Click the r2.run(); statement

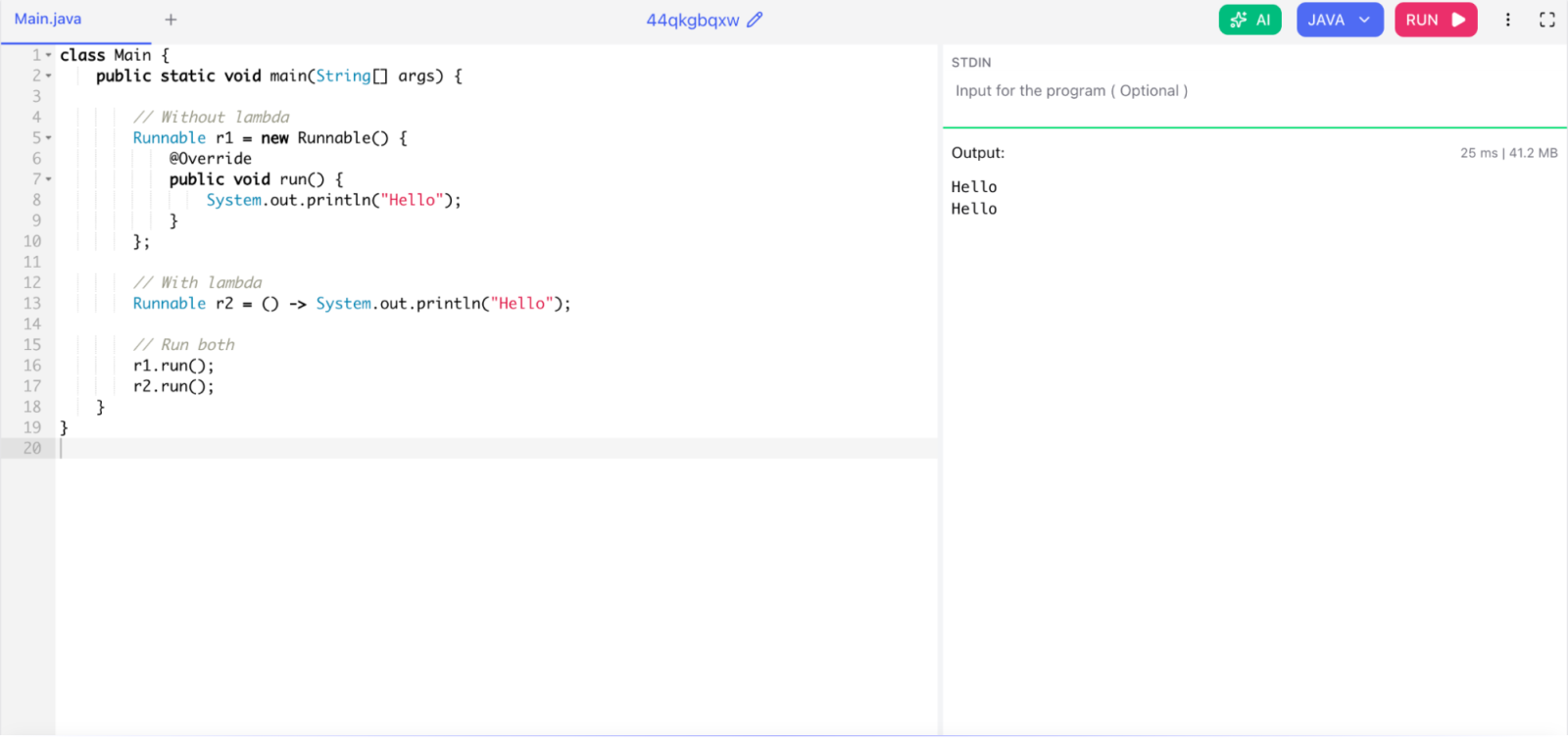(x=173, y=386)
